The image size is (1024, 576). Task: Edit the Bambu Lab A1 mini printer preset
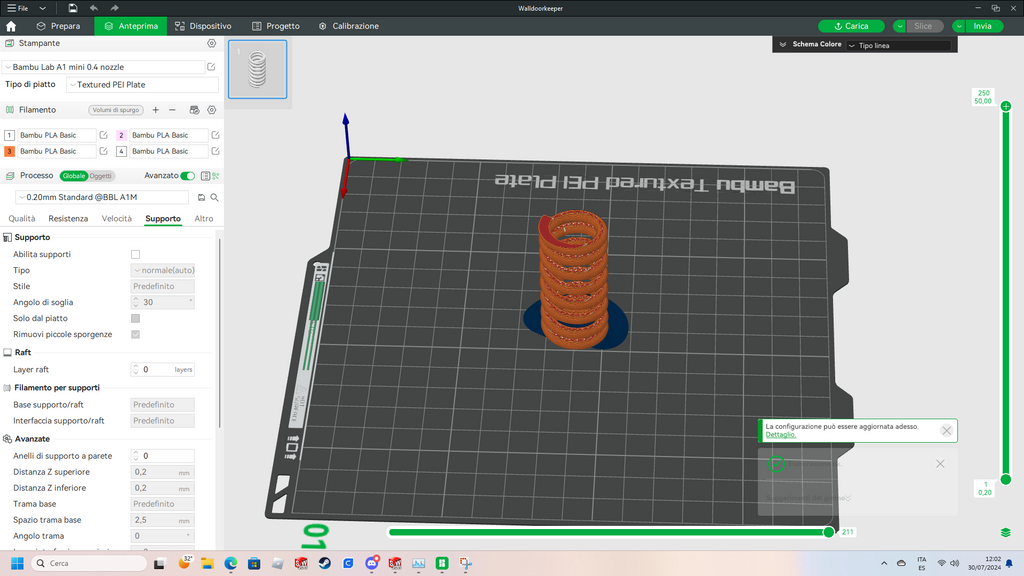(x=211, y=67)
